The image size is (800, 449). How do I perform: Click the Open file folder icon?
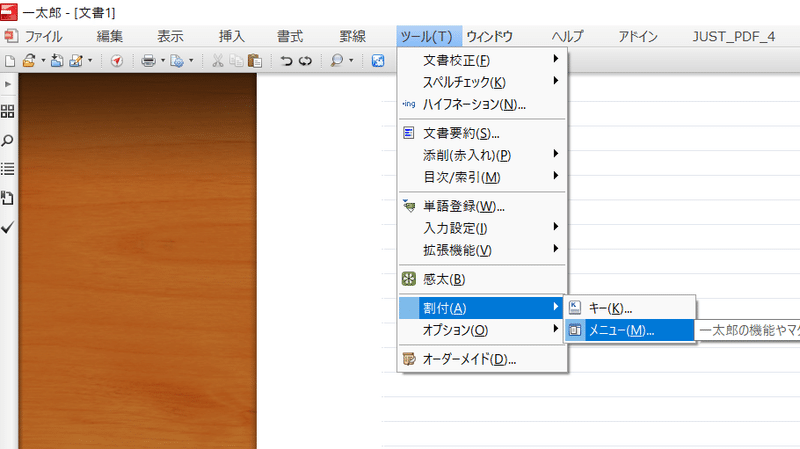(29, 61)
